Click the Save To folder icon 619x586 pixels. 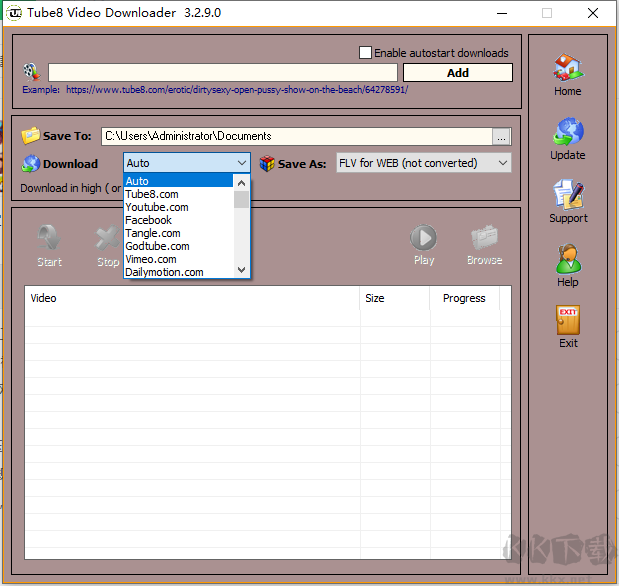30,135
